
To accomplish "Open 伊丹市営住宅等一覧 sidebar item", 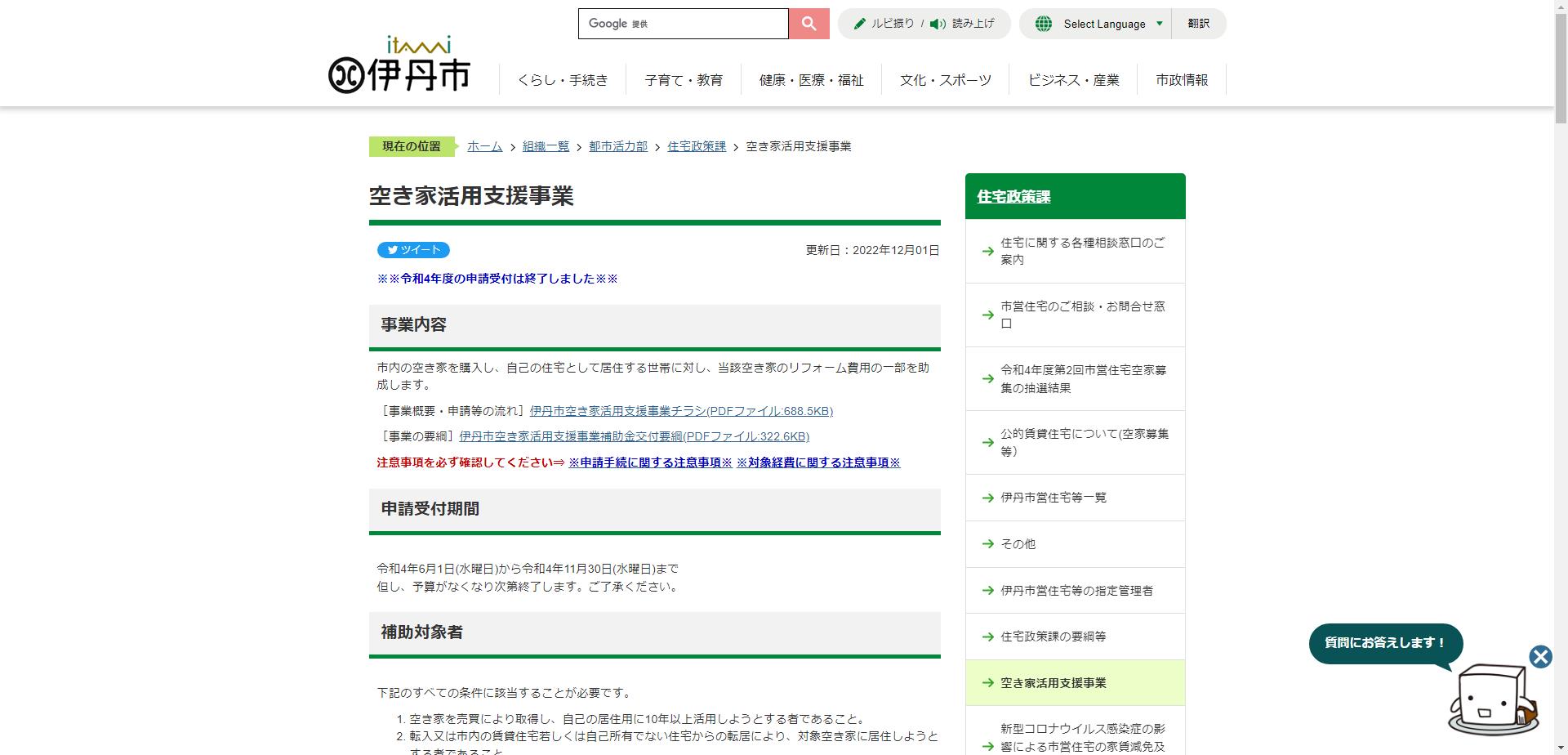I will [x=1075, y=498].
